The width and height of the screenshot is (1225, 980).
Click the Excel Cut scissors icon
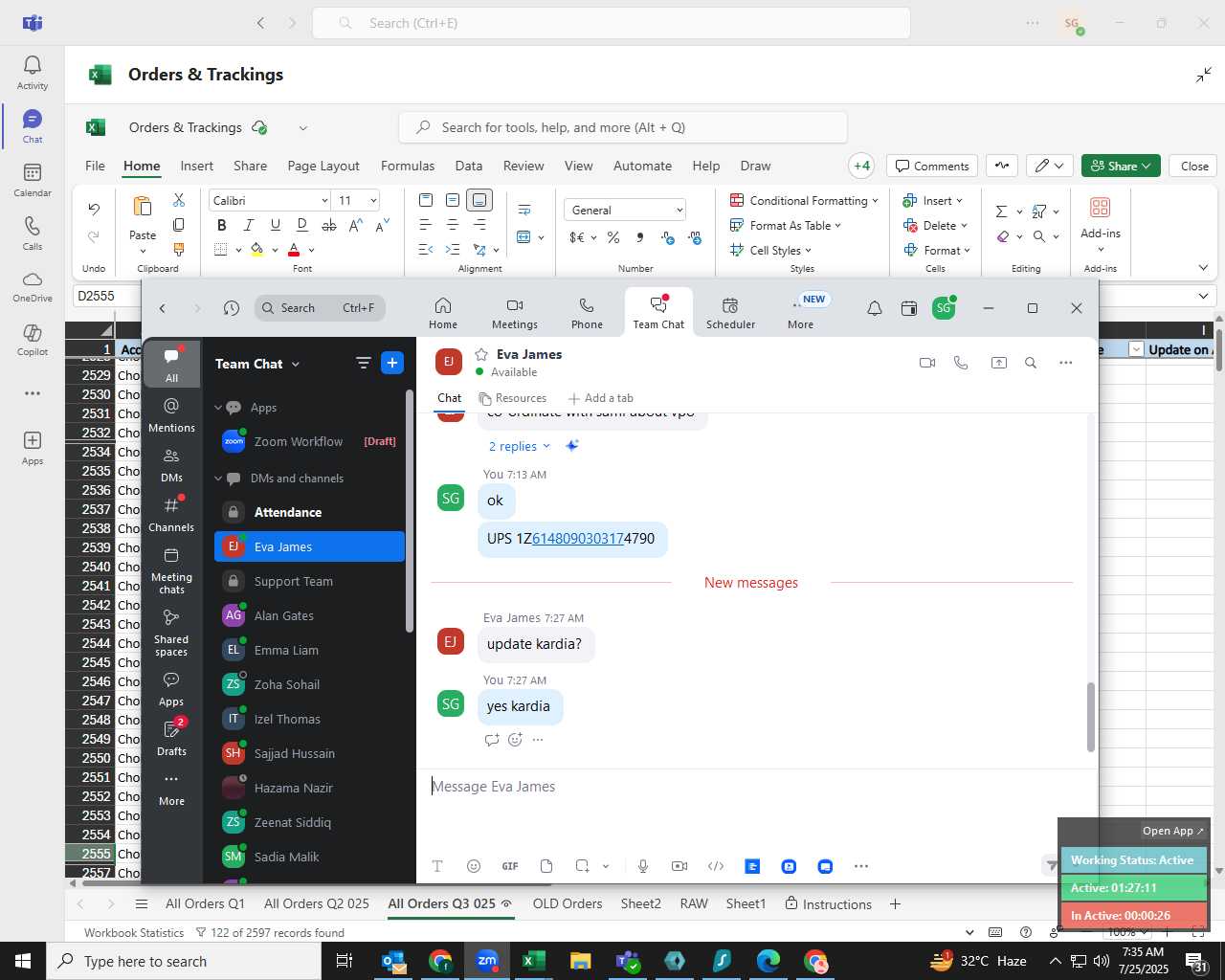[179, 200]
